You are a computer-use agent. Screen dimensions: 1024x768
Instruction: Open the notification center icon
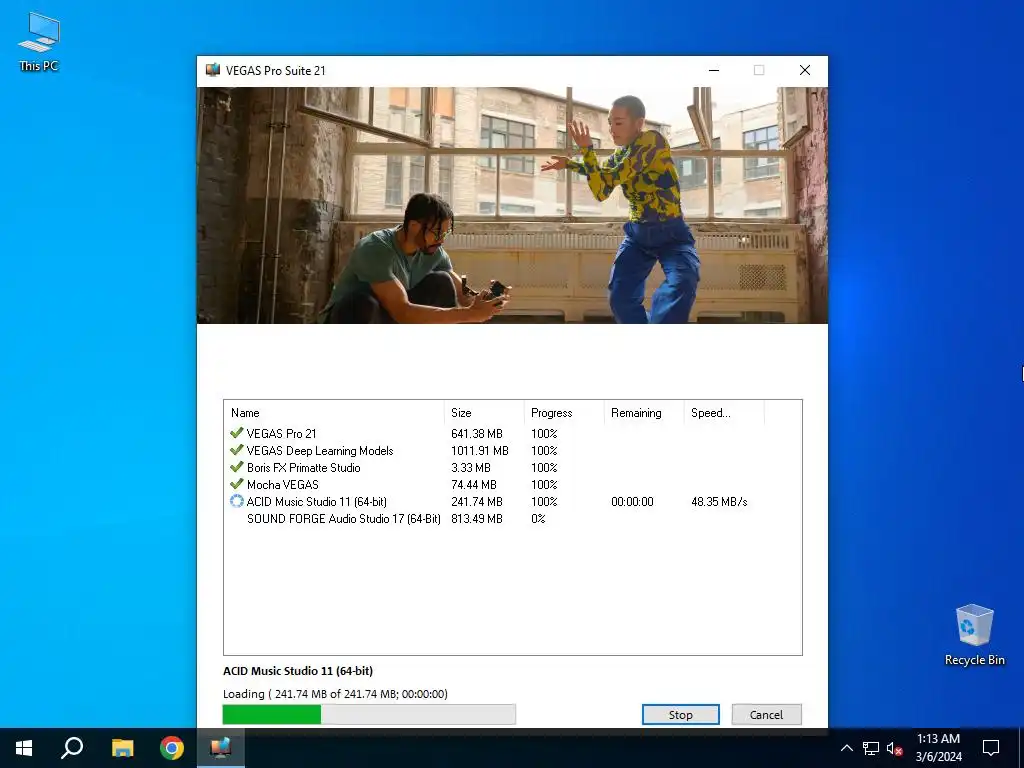[x=991, y=748]
